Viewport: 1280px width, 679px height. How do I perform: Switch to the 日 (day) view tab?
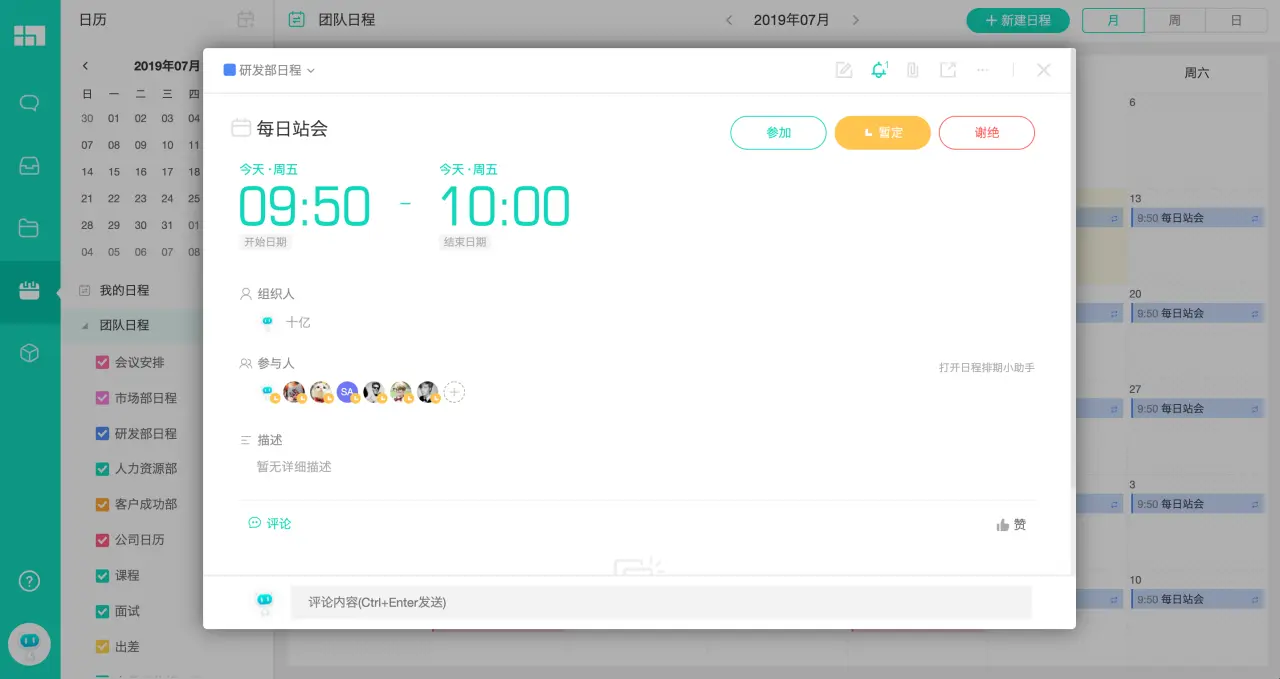point(1237,18)
